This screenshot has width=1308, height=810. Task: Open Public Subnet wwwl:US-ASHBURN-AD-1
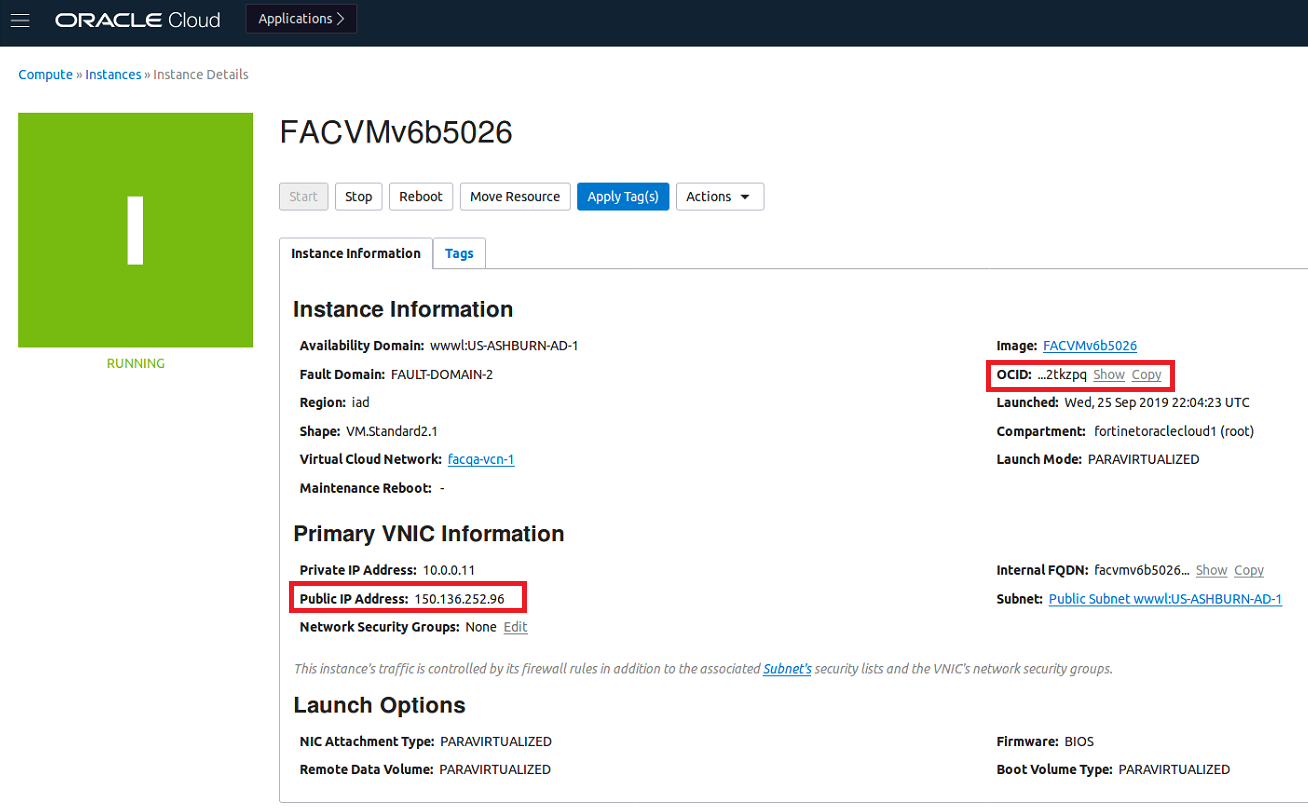pos(1165,598)
